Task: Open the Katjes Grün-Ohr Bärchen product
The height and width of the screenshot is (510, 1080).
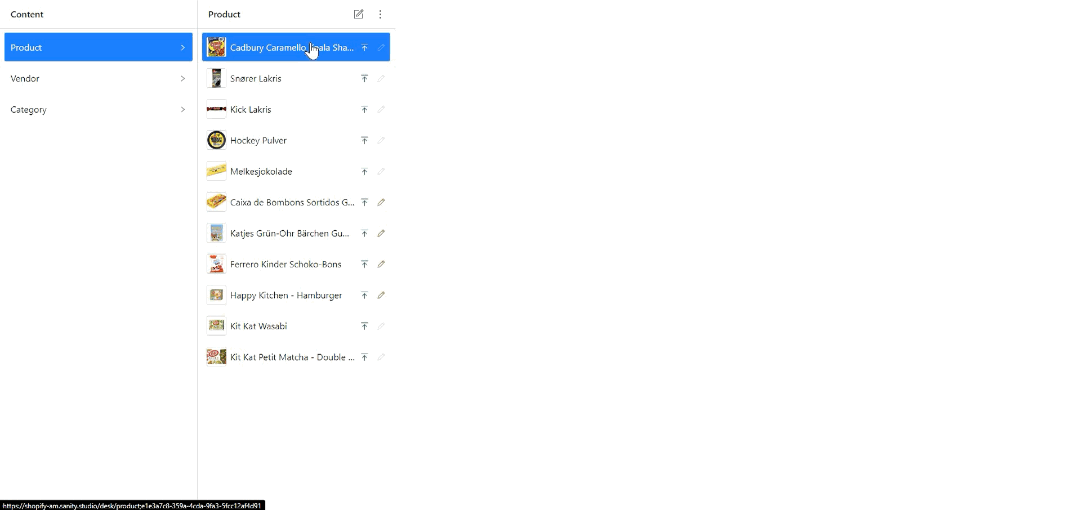Action: pos(296,234)
